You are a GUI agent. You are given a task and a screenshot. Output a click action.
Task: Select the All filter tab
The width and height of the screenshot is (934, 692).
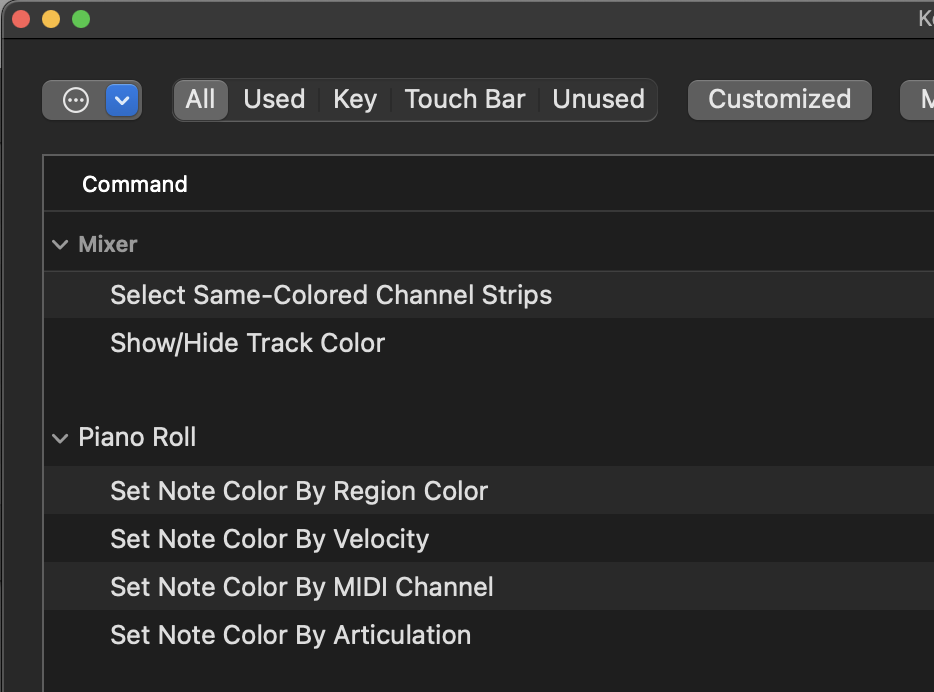[x=200, y=99]
